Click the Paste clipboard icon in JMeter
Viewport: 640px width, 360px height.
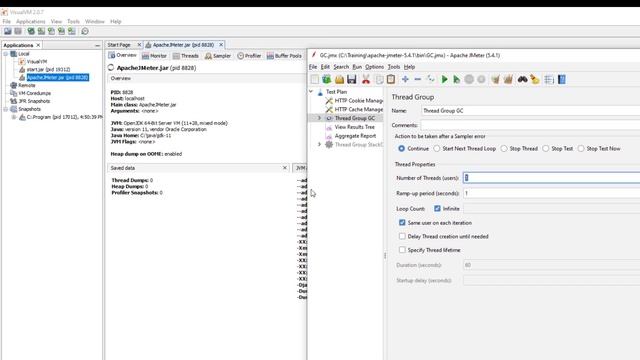pyautogui.click(x=391, y=80)
